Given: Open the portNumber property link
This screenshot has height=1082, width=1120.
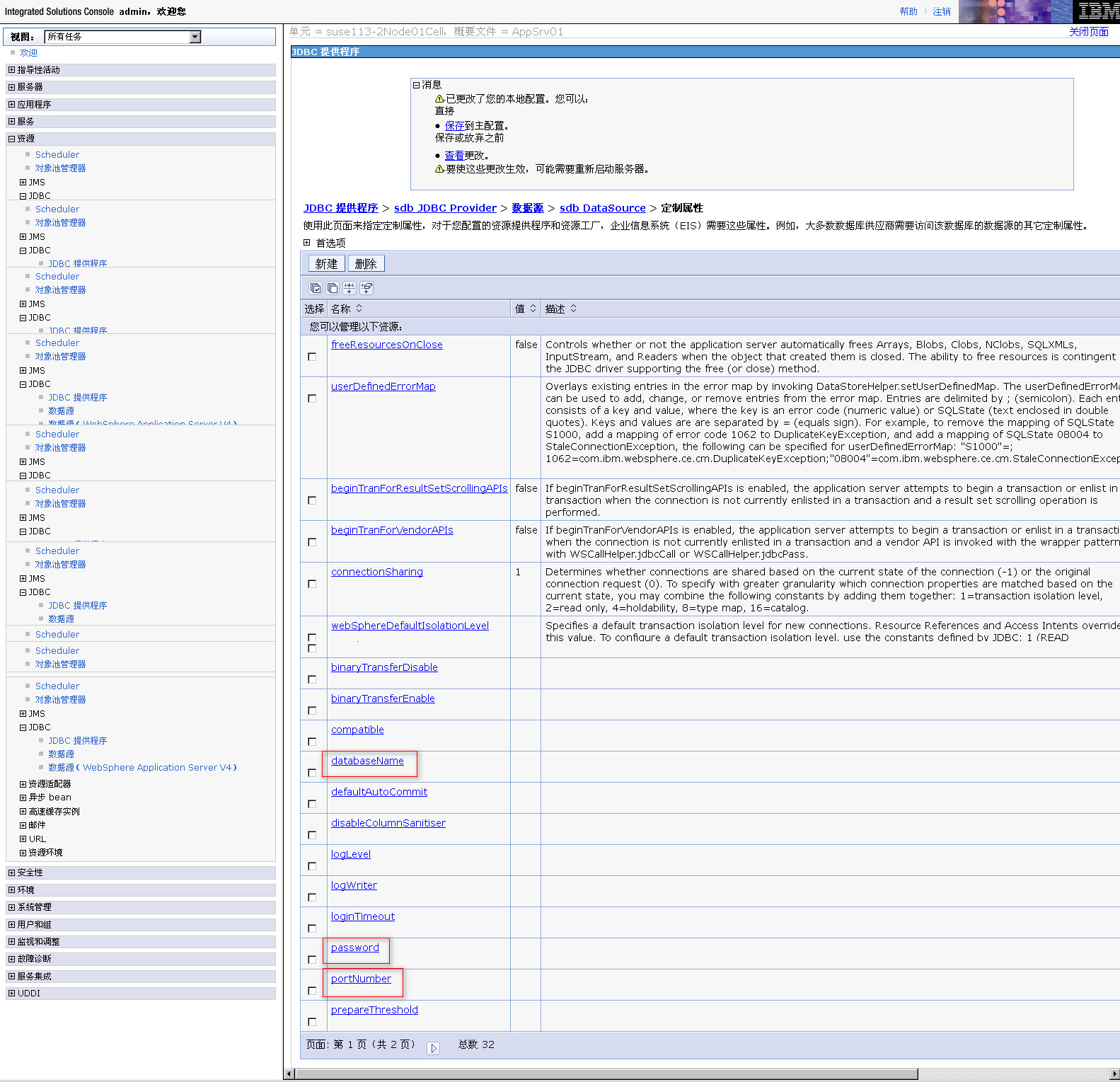Looking at the screenshot, I should coord(361,979).
